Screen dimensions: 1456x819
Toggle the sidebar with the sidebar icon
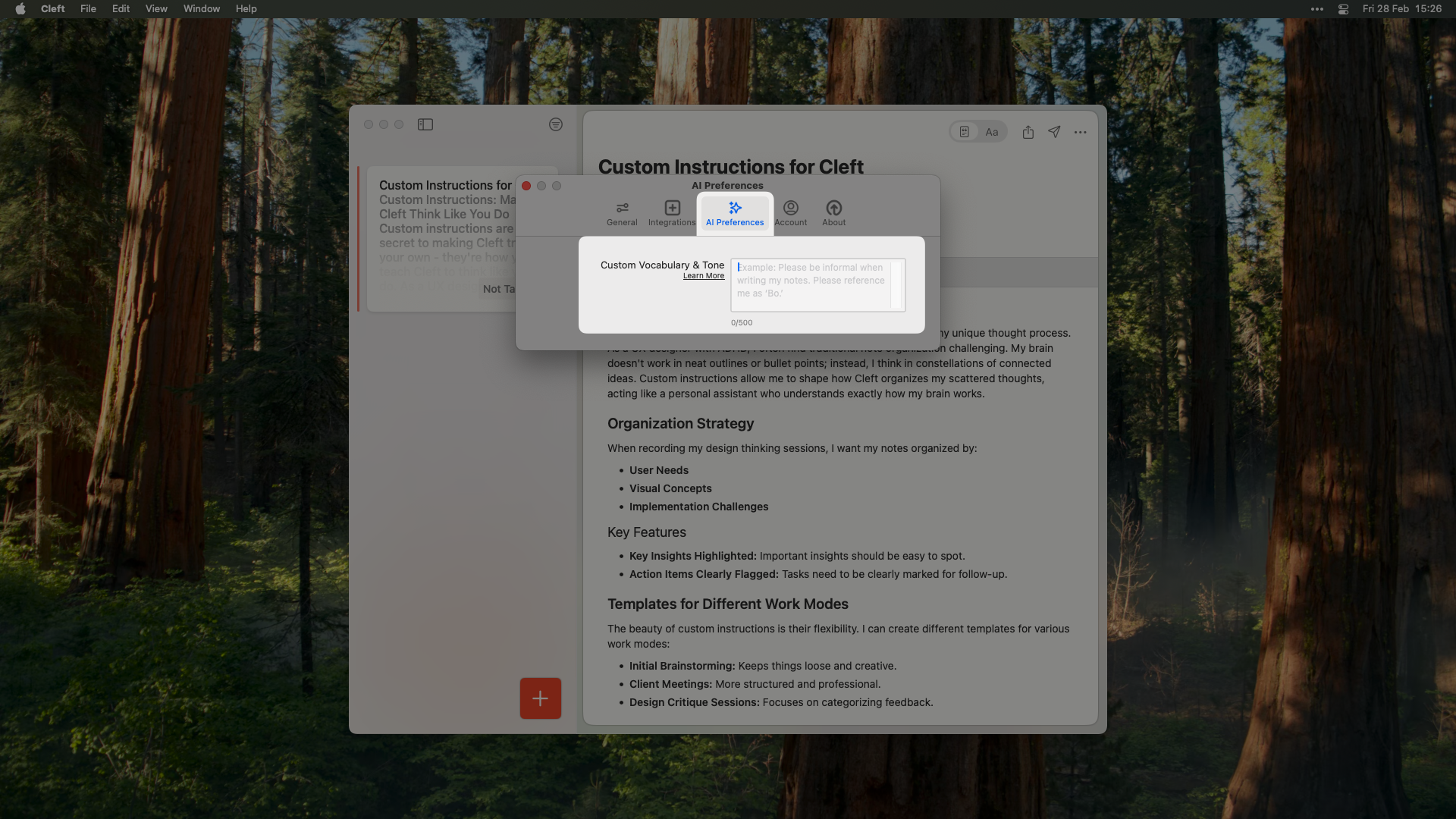[425, 124]
